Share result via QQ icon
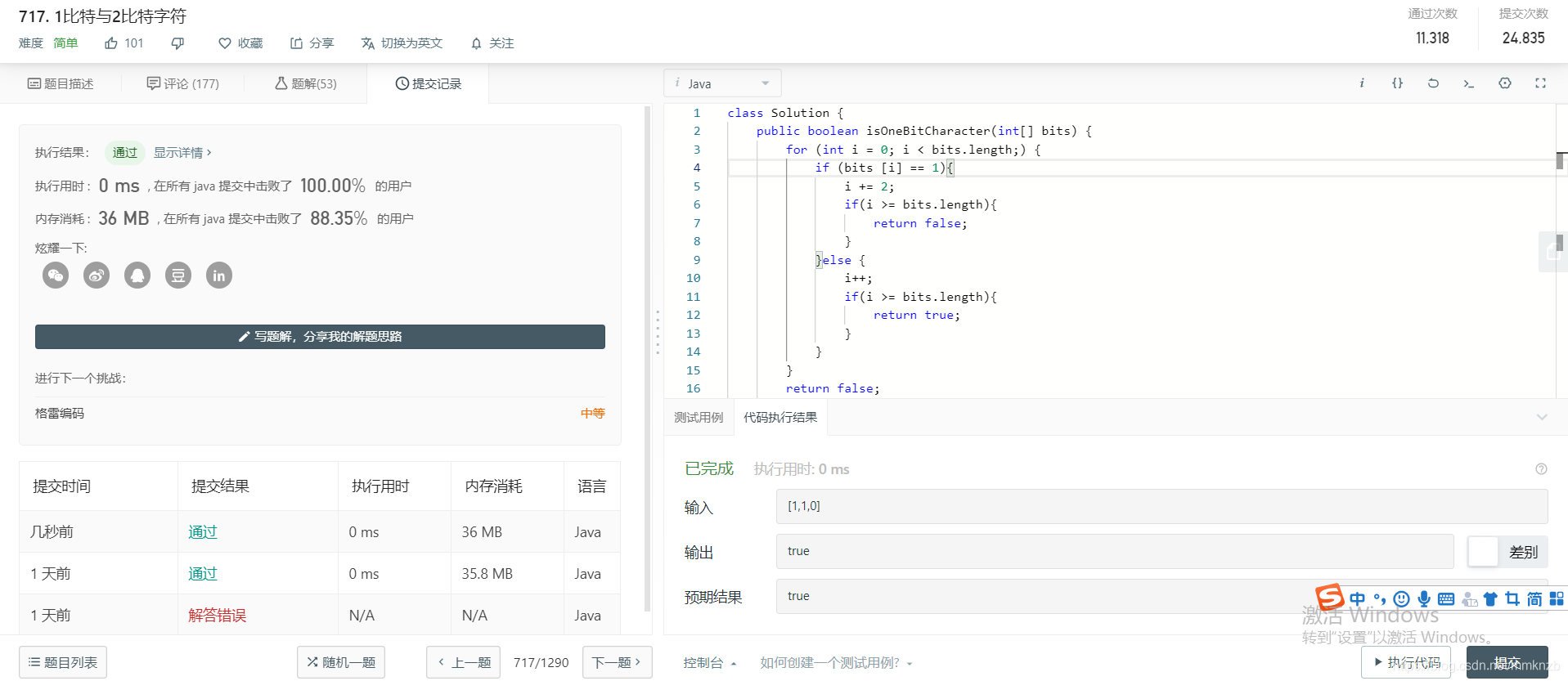The height and width of the screenshot is (681, 1568). pyautogui.click(x=137, y=276)
